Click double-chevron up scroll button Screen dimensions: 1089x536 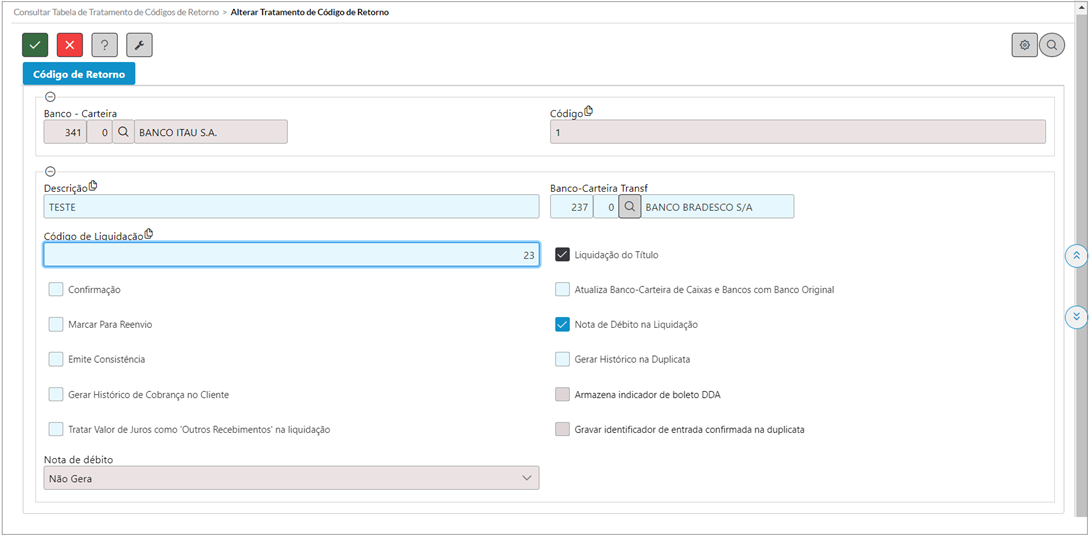point(1076,256)
